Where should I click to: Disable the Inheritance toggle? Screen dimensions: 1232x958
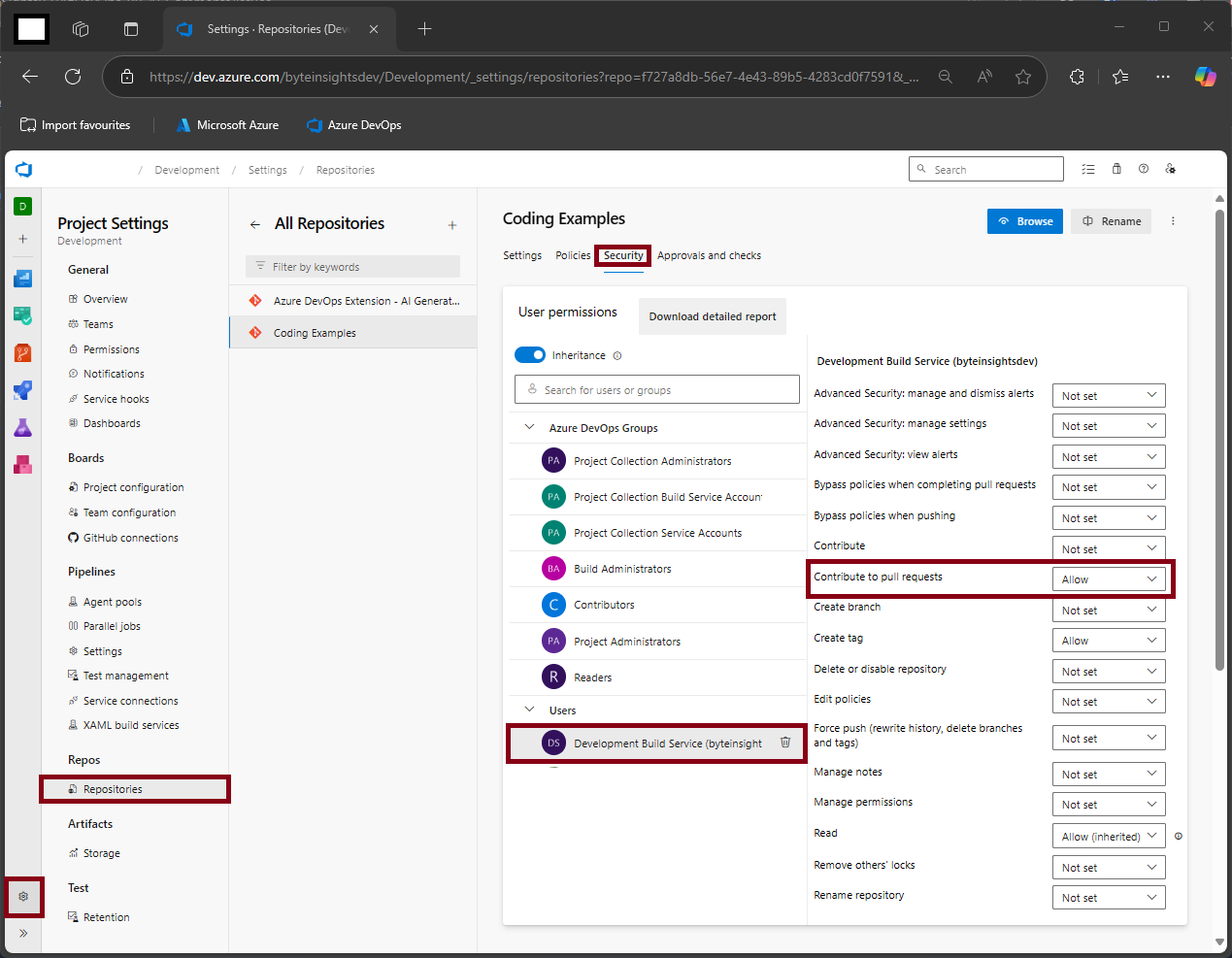tap(530, 355)
